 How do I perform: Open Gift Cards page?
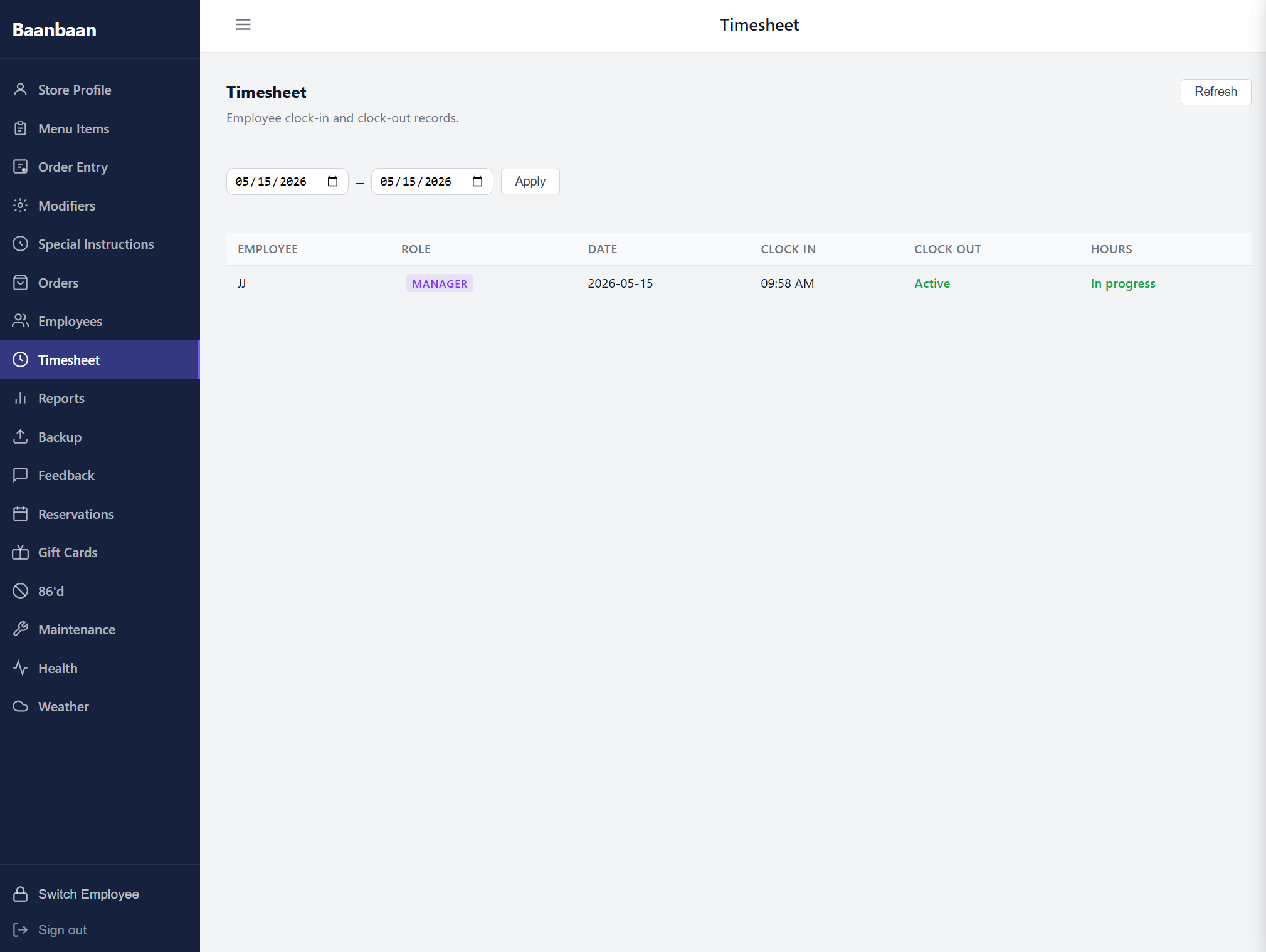(100, 552)
